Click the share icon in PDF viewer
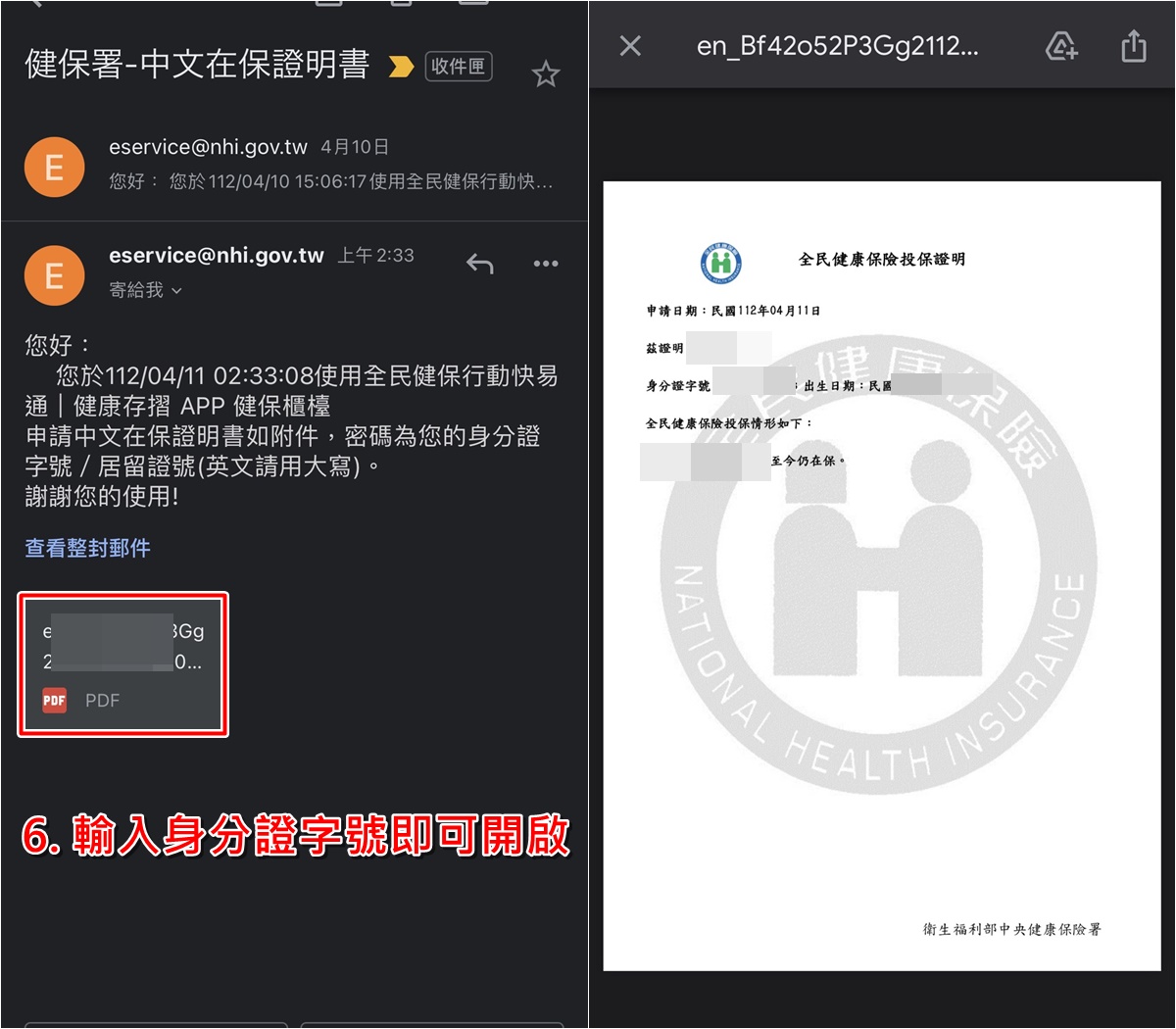1176x1029 pixels. tap(1134, 45)
